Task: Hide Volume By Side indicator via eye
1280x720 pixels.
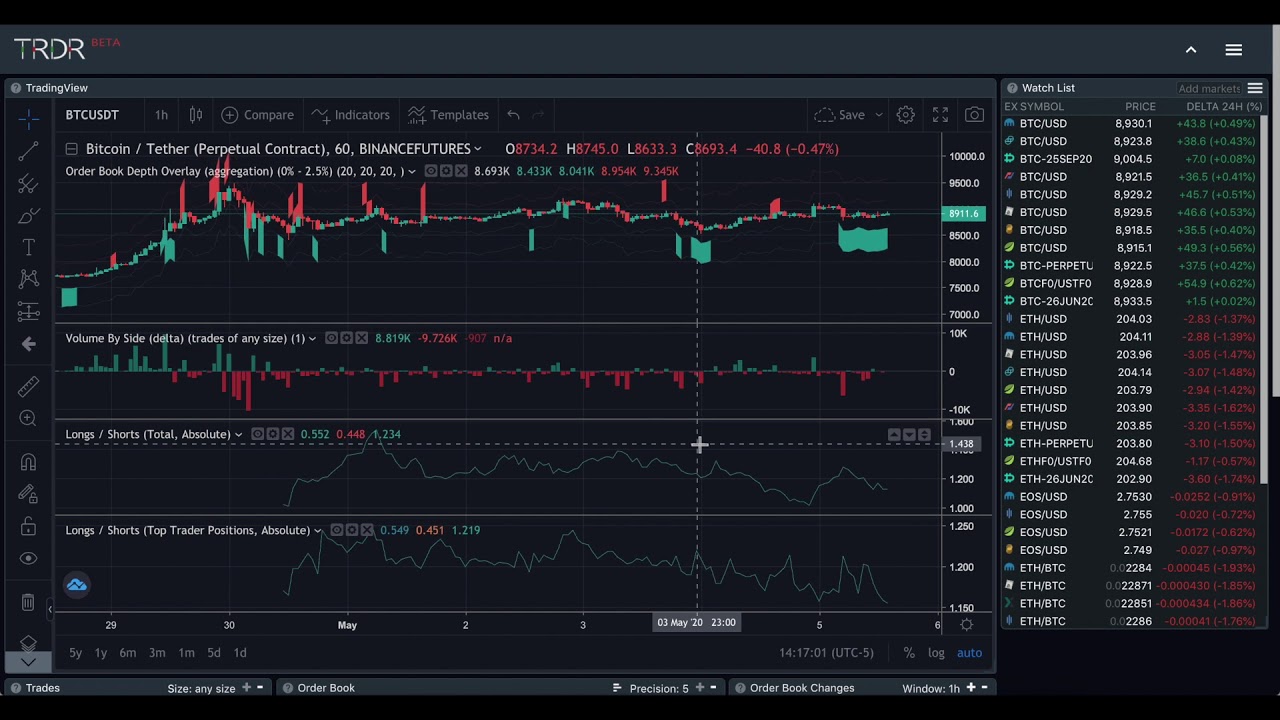Action: (x=332, y=338)
